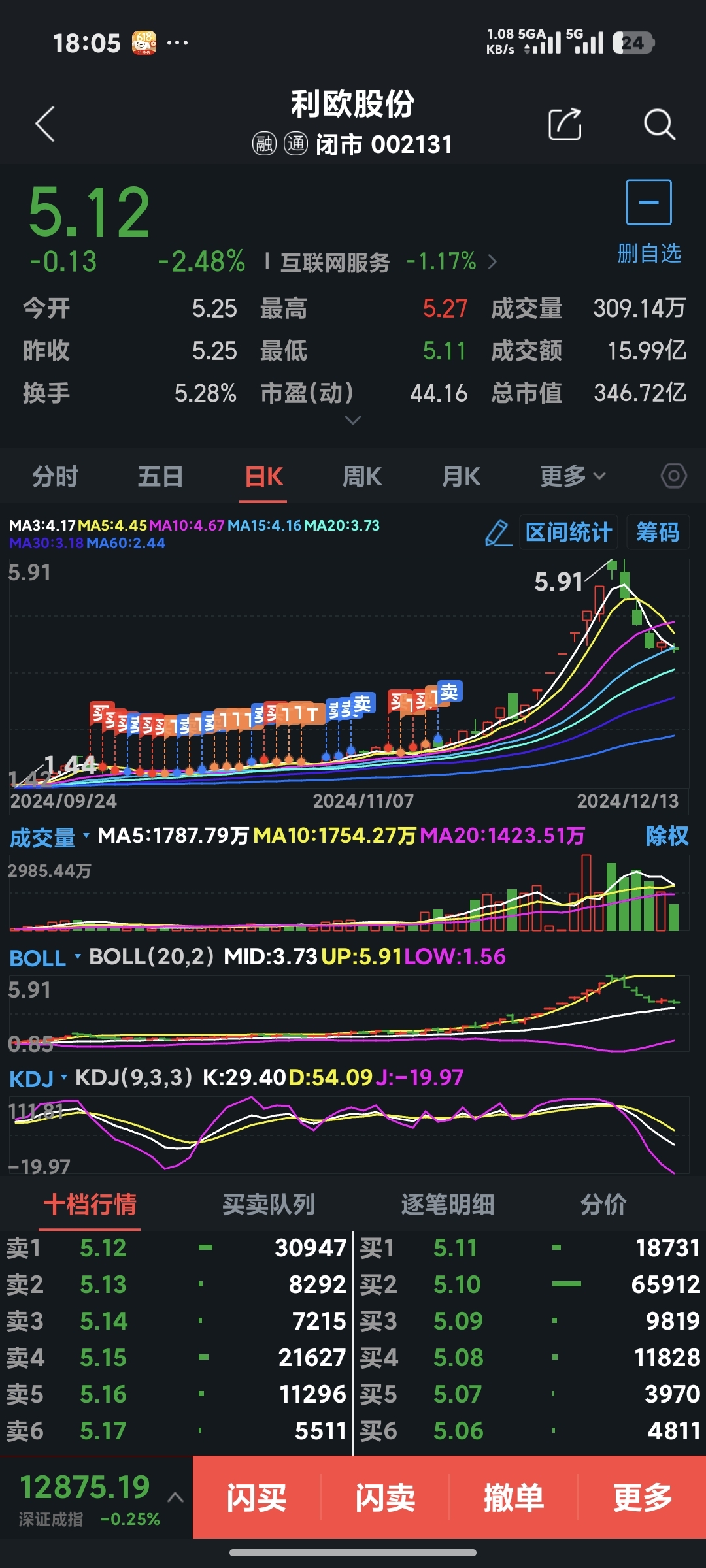Tap the volume bar chart area
This screenshot has width=706, height=1568.
[349, 892]
